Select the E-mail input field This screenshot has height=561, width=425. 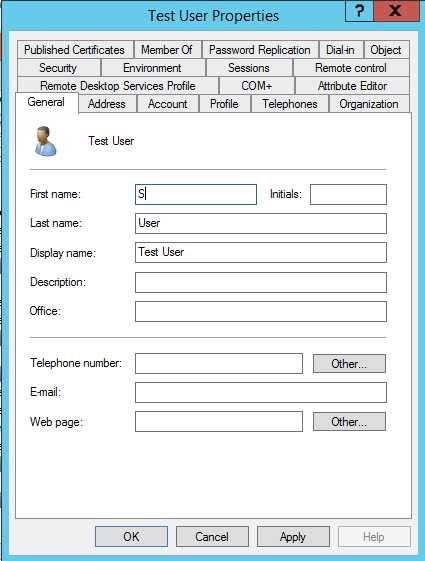pos(261,392)
